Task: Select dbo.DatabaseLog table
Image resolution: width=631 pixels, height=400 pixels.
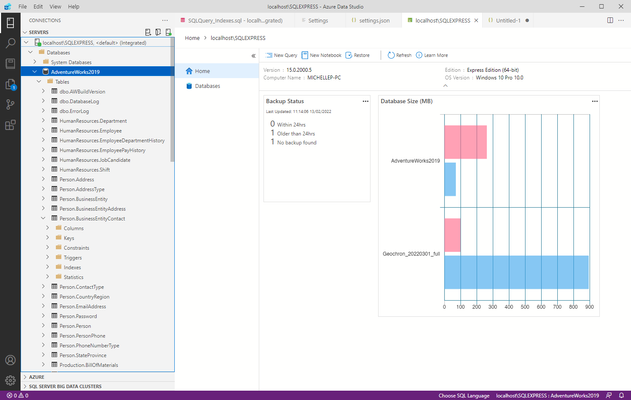Action: (x=79, y=101)
